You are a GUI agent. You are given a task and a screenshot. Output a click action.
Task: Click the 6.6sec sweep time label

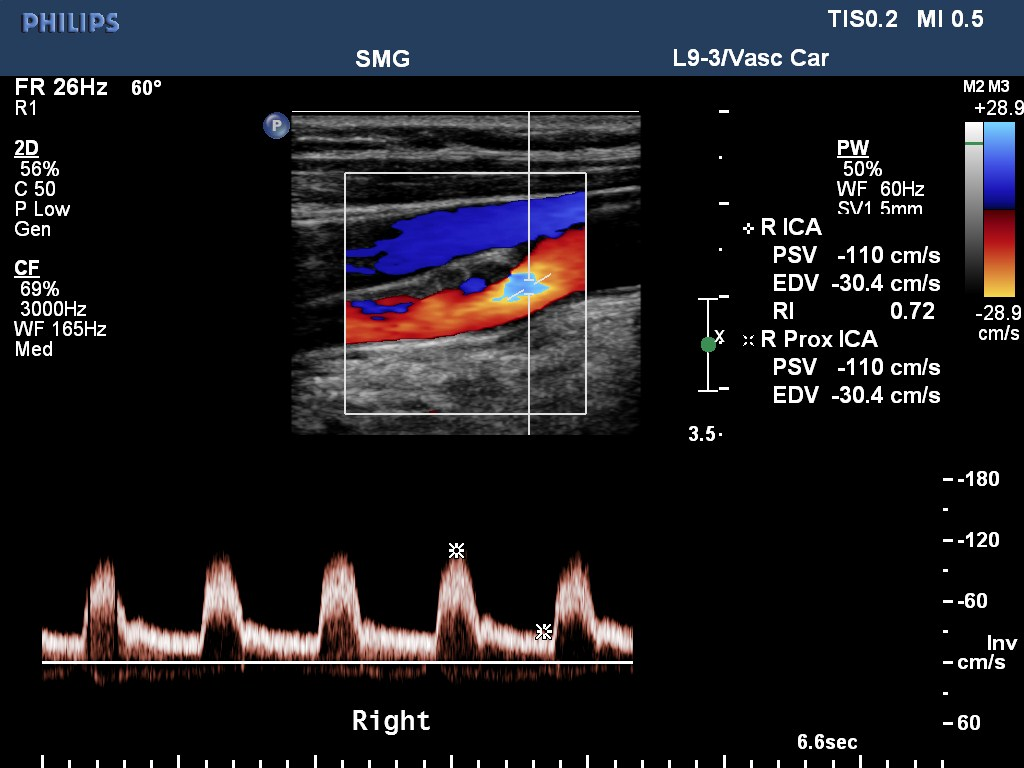(x=826, y=742)
